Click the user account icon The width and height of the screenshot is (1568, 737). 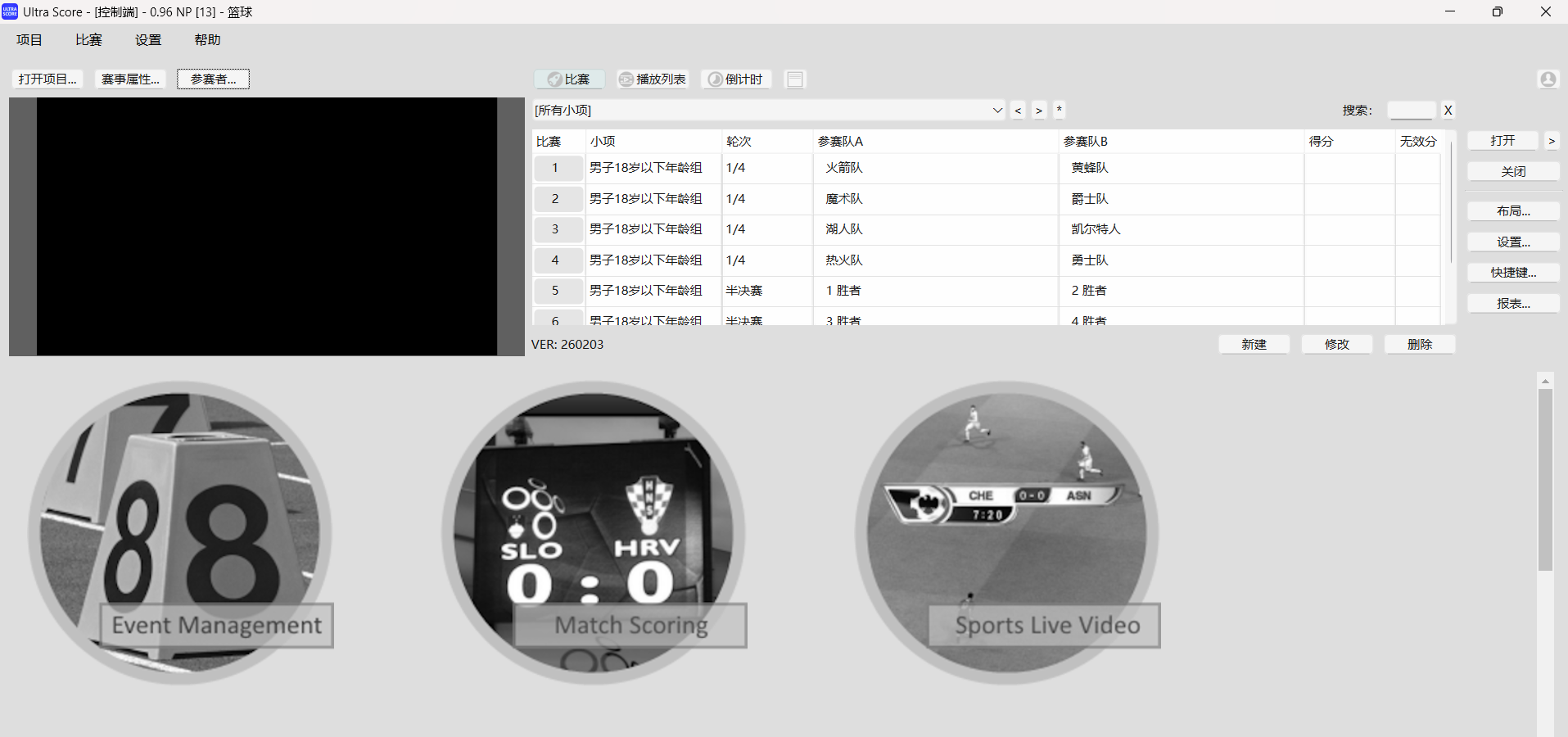tap(1548, 79)
